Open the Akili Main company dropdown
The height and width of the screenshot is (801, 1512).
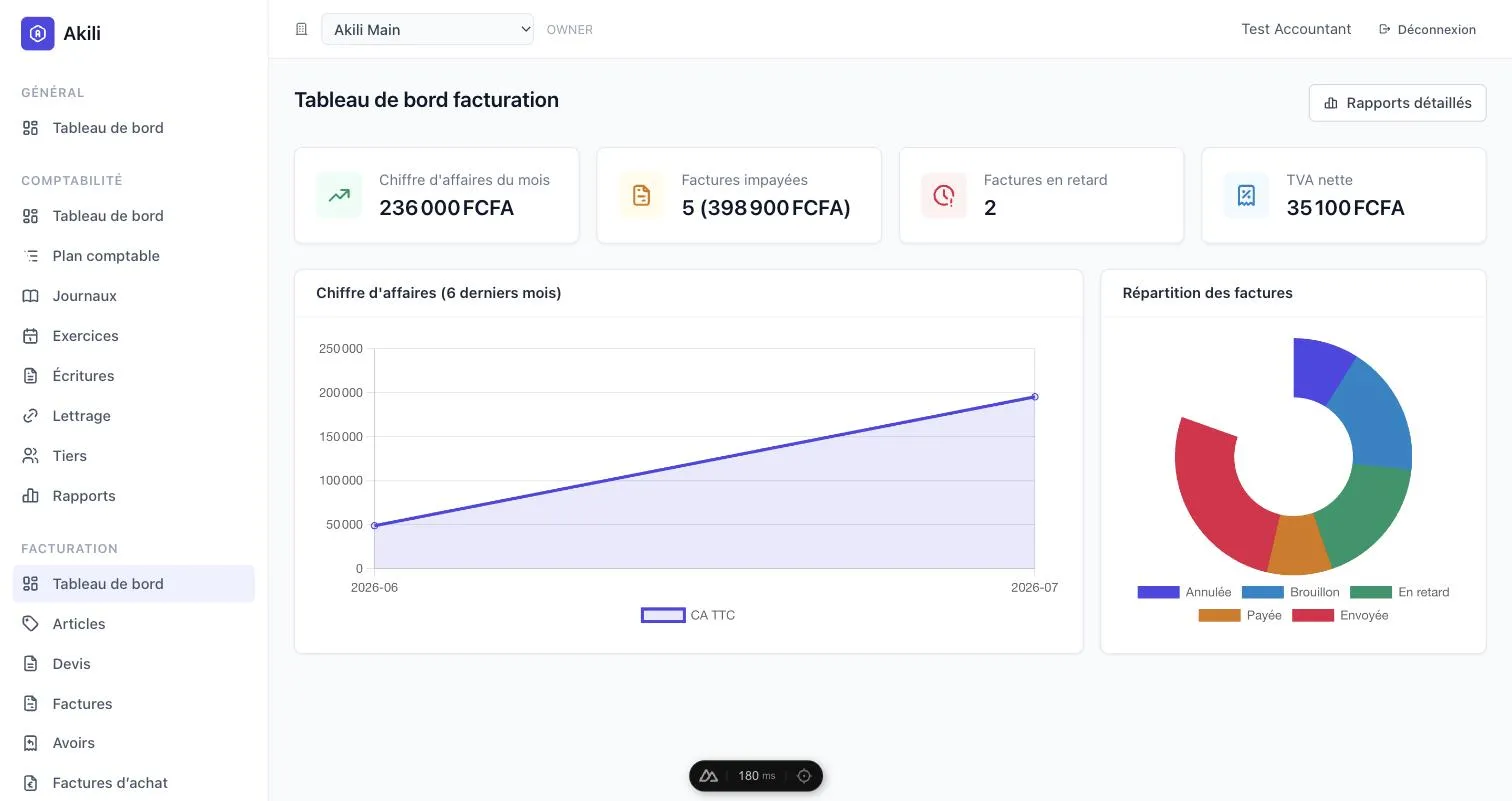click(428, 29)
